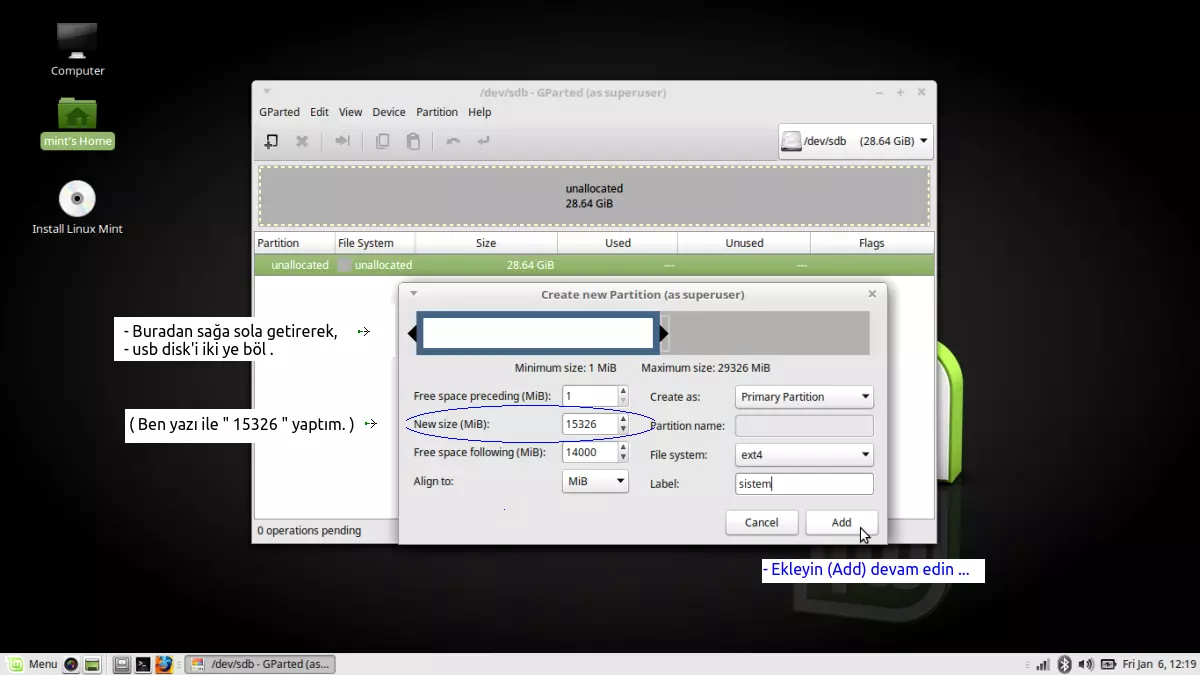The height and width of the screenshot is (675, 1200).
Task: Expand the File system ext4 dropdown
Action: click(804, 455)
